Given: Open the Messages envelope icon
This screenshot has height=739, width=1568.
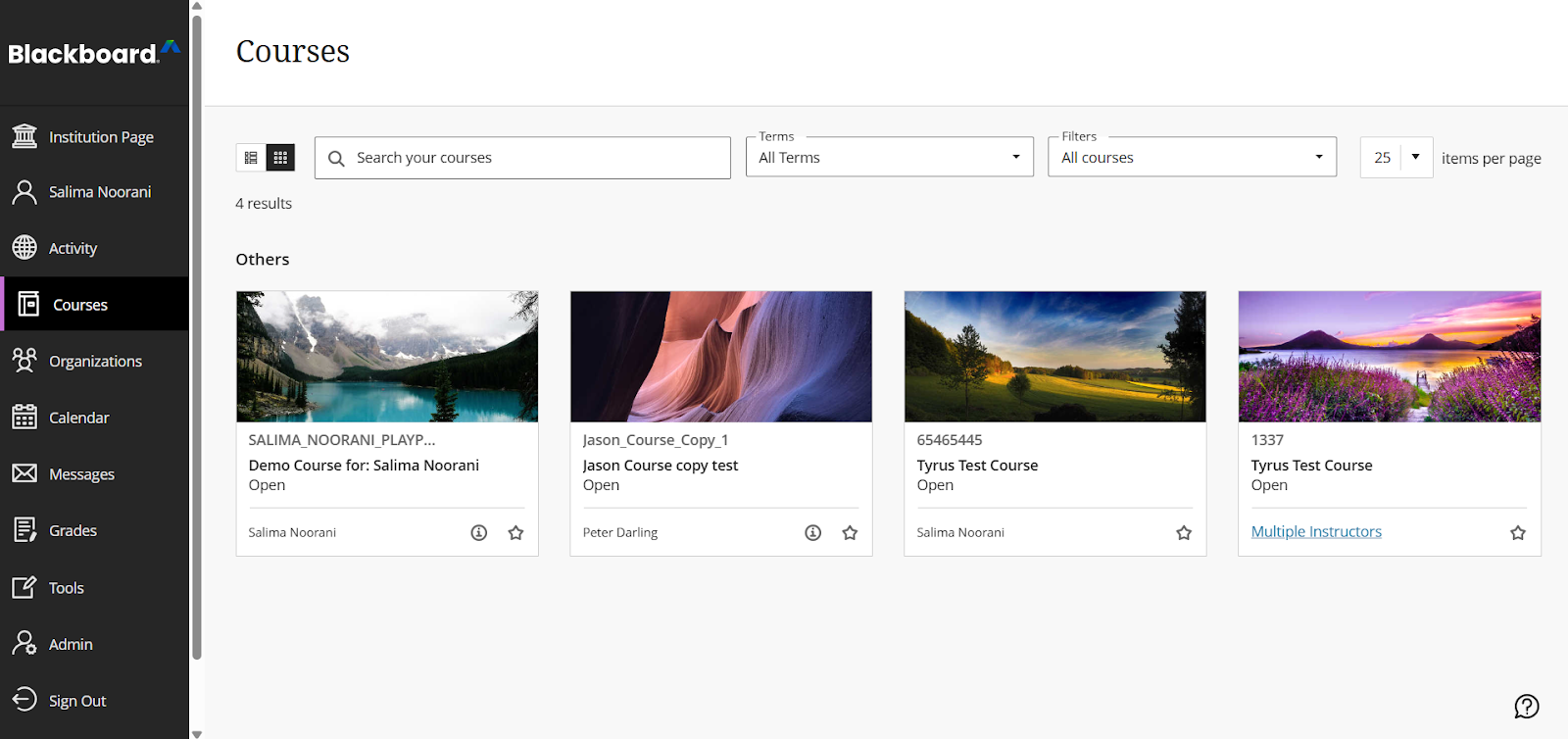Looking at the screenshot, I should pyautogui.click(x=24, y=473).
